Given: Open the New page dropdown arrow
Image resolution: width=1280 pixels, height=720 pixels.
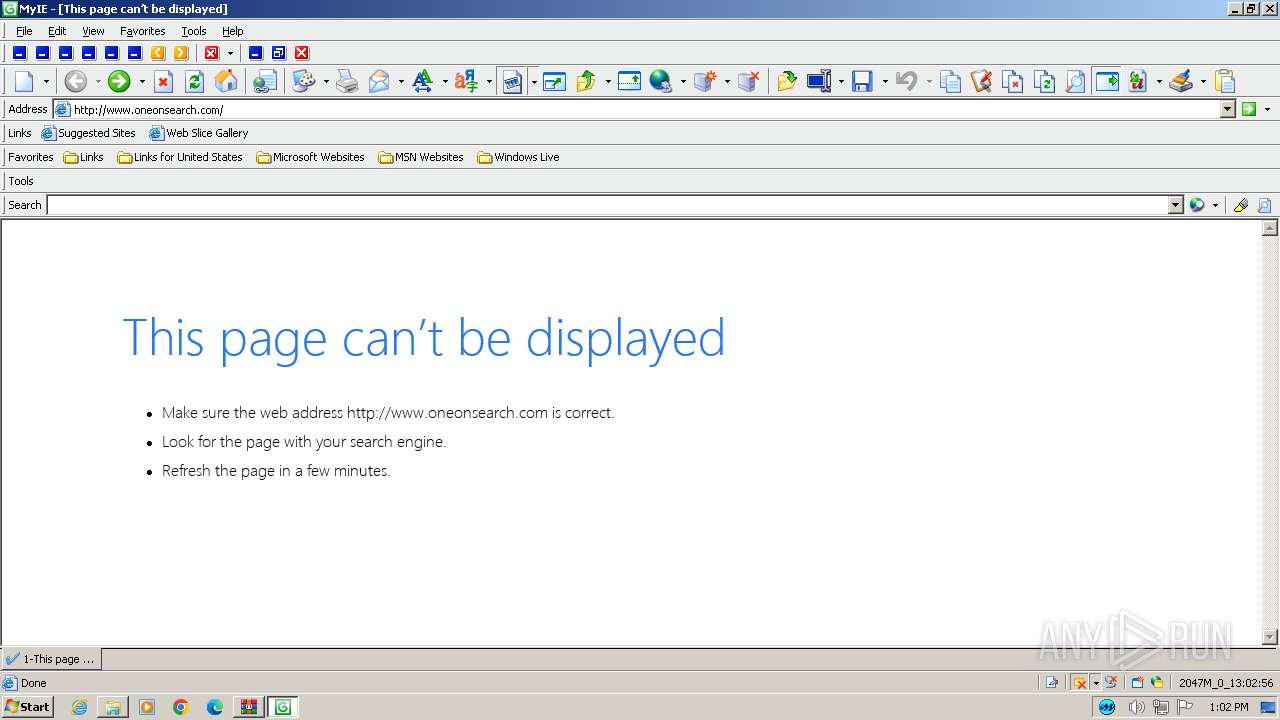Looking at the screenshot, I should tap(46, 82).
